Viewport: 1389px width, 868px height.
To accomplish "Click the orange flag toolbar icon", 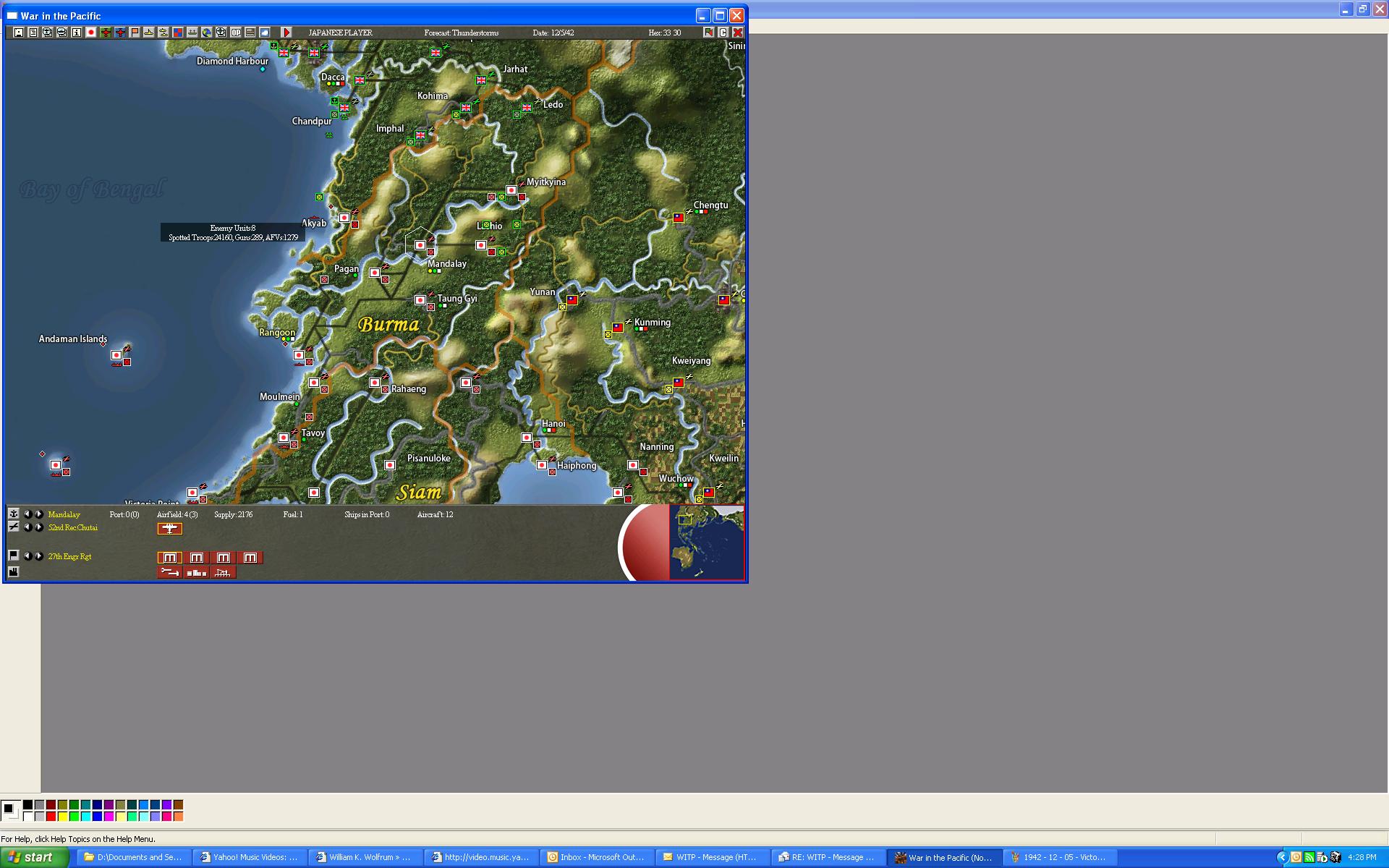I will click(135, 33).
